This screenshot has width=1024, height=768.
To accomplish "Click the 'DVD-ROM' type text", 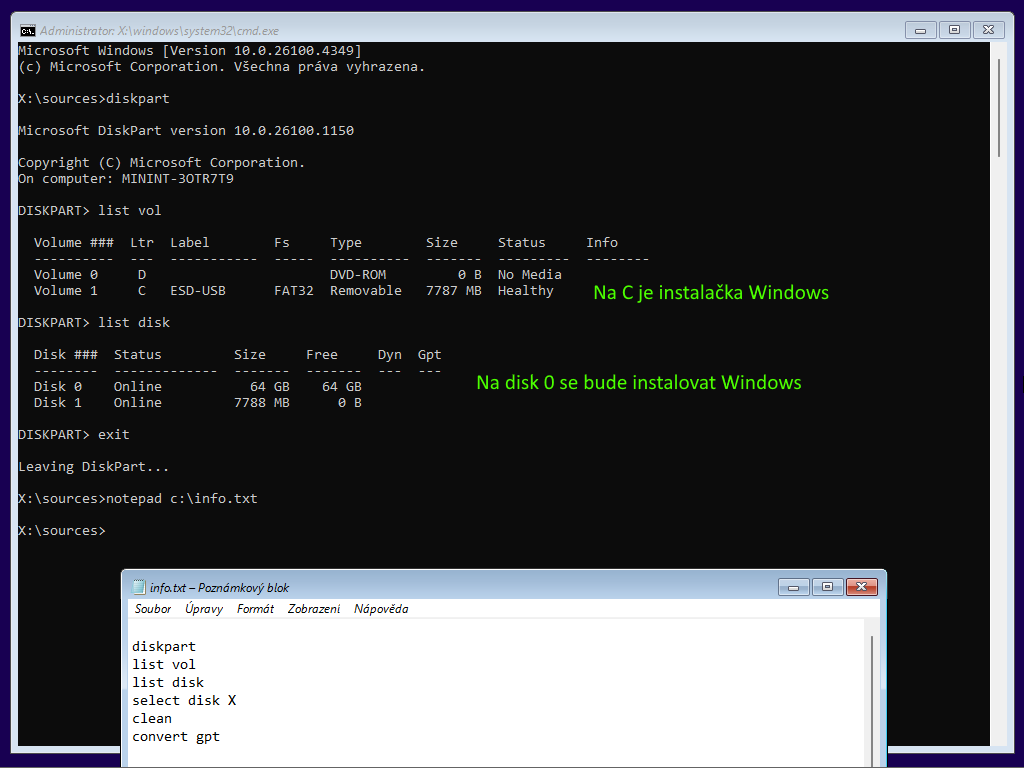I will (358, 274).
